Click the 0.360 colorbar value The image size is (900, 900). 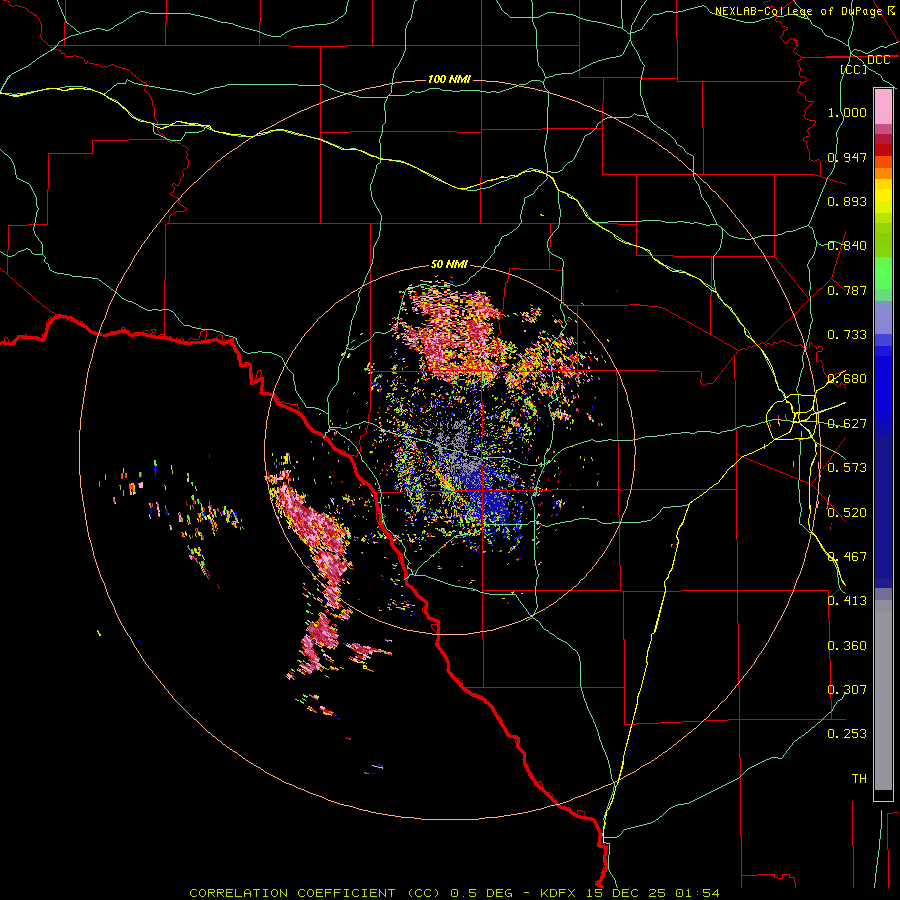[x=847, y=646]
